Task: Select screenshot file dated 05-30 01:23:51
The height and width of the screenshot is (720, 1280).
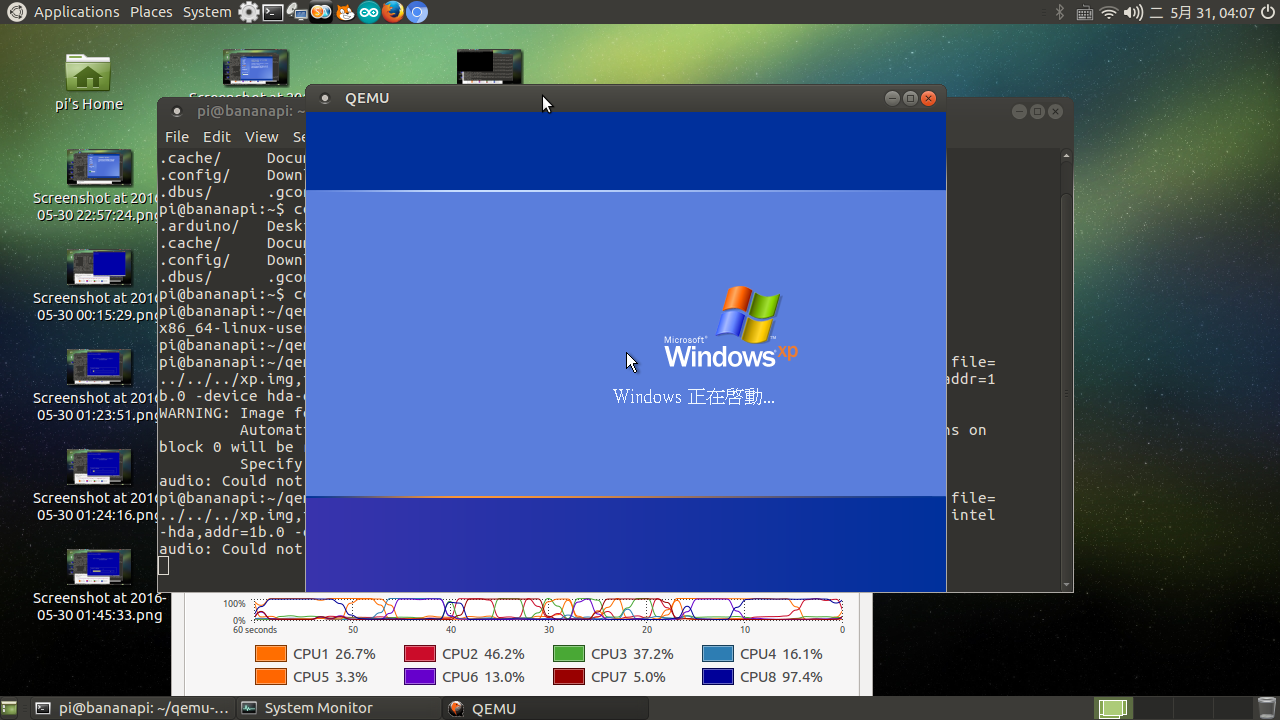Action: pyautogui.click(x=99, y=385)
